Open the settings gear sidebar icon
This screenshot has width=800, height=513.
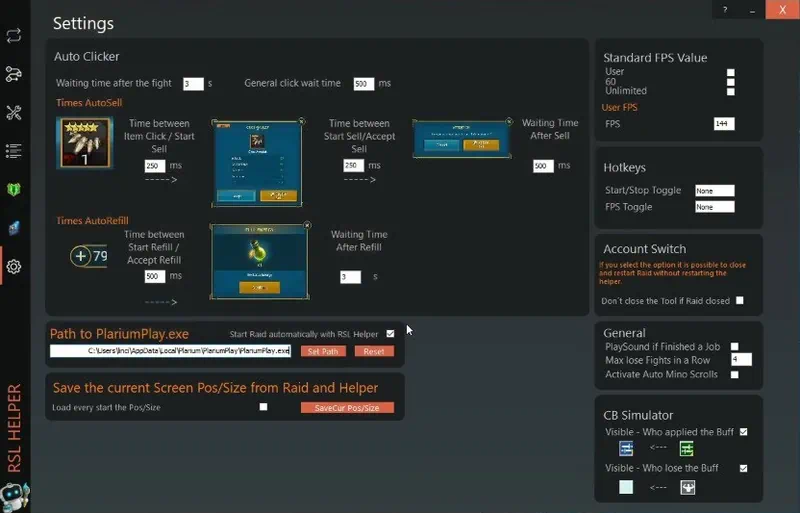click(x=14, y=266)
